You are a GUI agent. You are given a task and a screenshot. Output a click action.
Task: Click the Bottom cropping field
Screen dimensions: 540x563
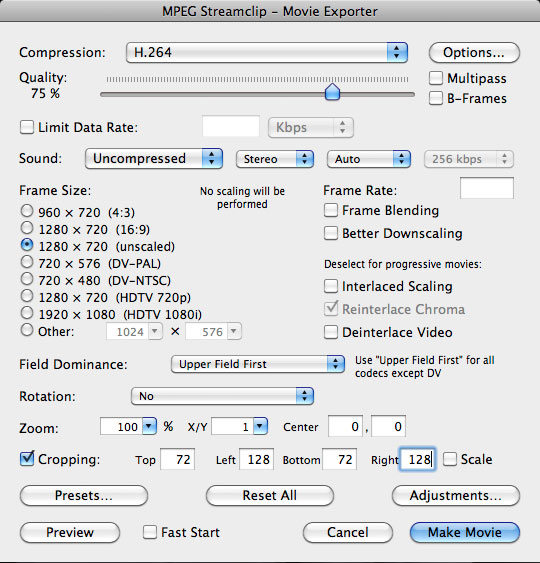pos(340,459)
